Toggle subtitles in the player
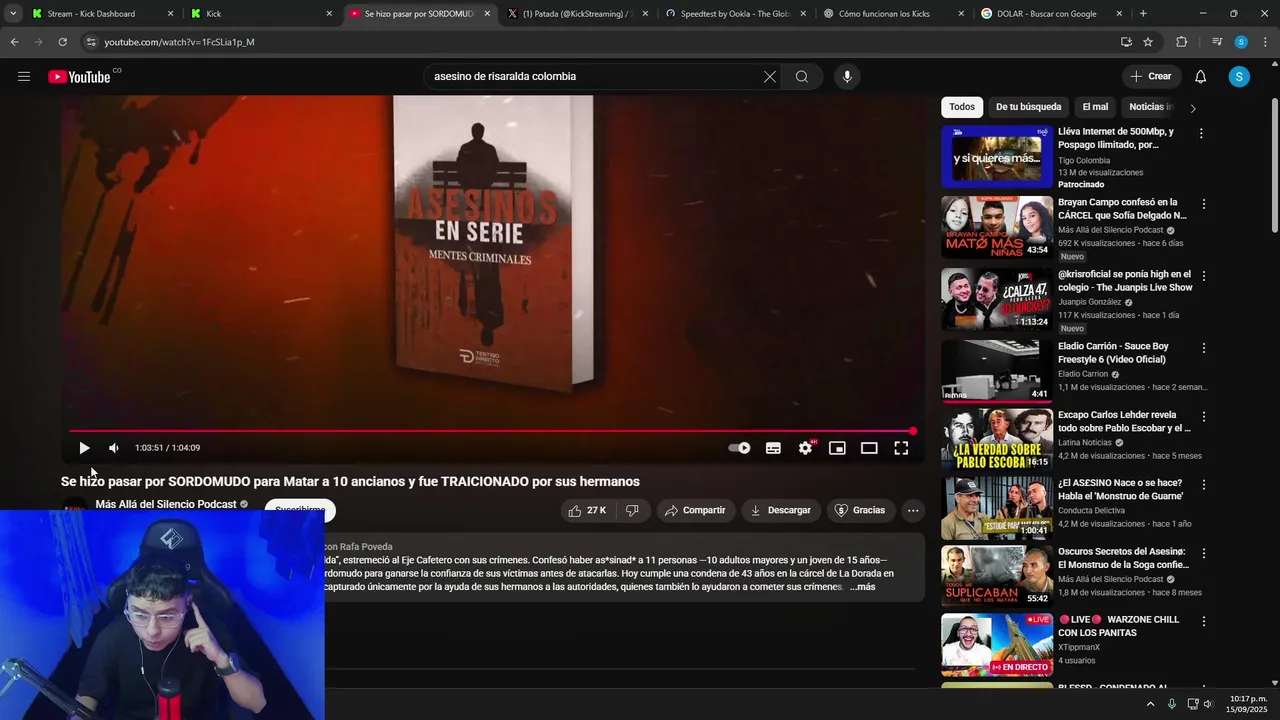 point(773,448)
